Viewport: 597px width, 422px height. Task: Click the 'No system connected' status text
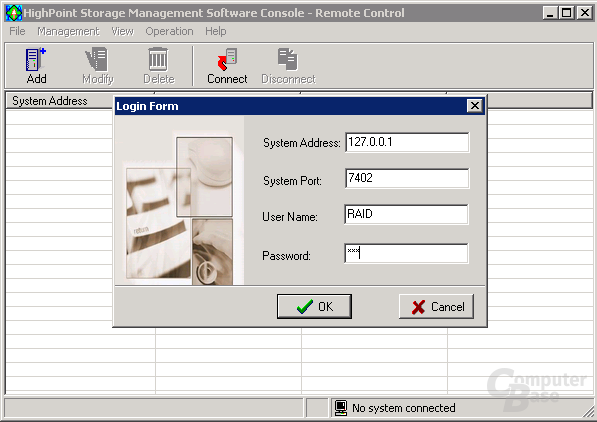404,408
